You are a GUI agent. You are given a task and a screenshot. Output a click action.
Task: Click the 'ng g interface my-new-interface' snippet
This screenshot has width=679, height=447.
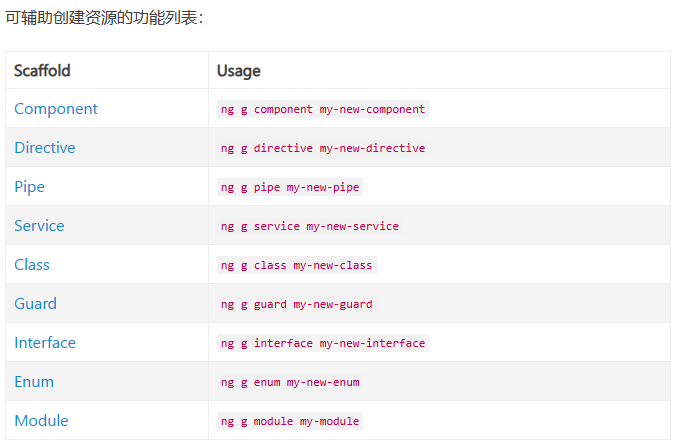tap(323, 343)
